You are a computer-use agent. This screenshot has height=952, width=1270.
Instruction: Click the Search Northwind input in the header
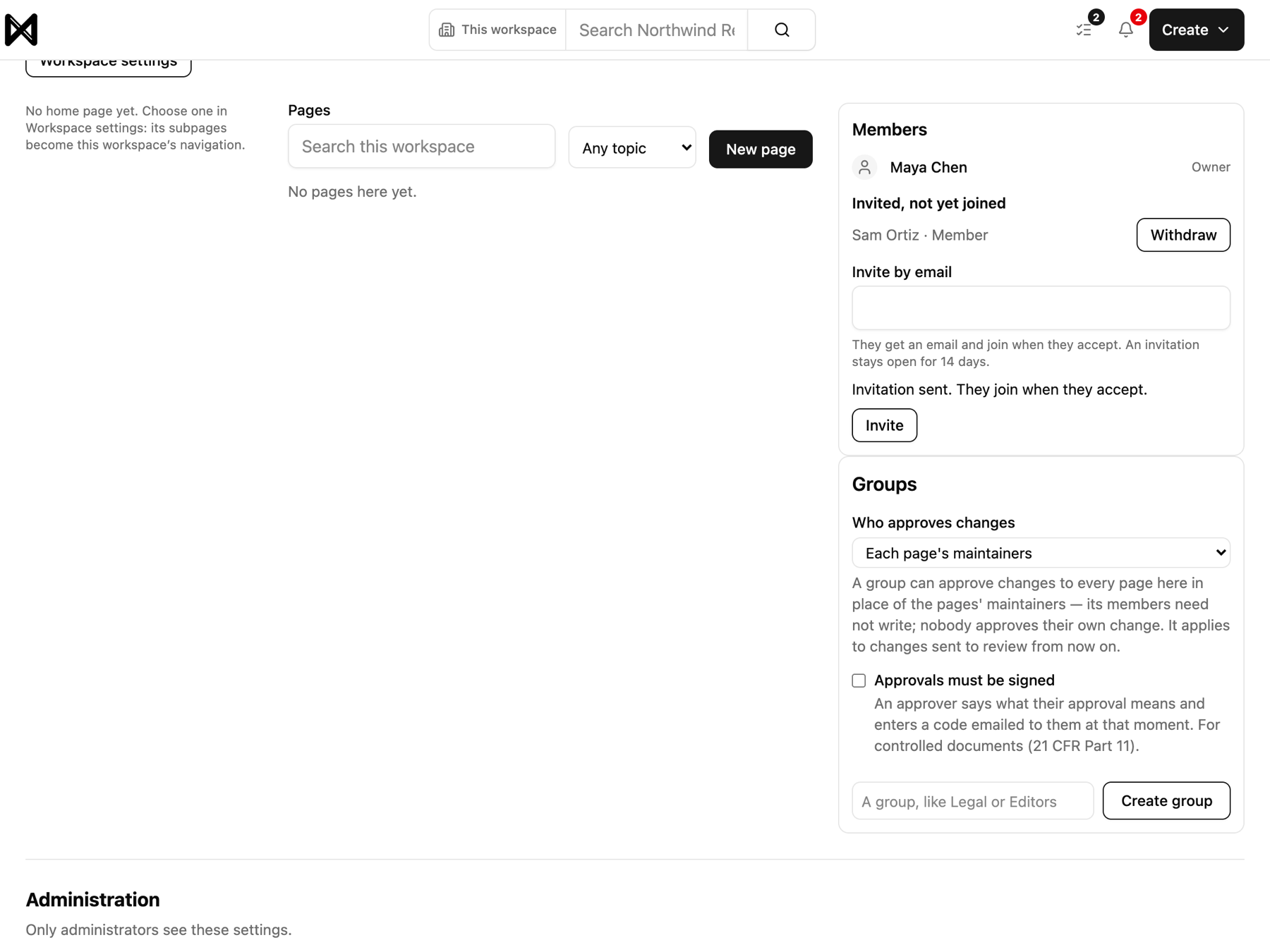click(x=656, y=30)
